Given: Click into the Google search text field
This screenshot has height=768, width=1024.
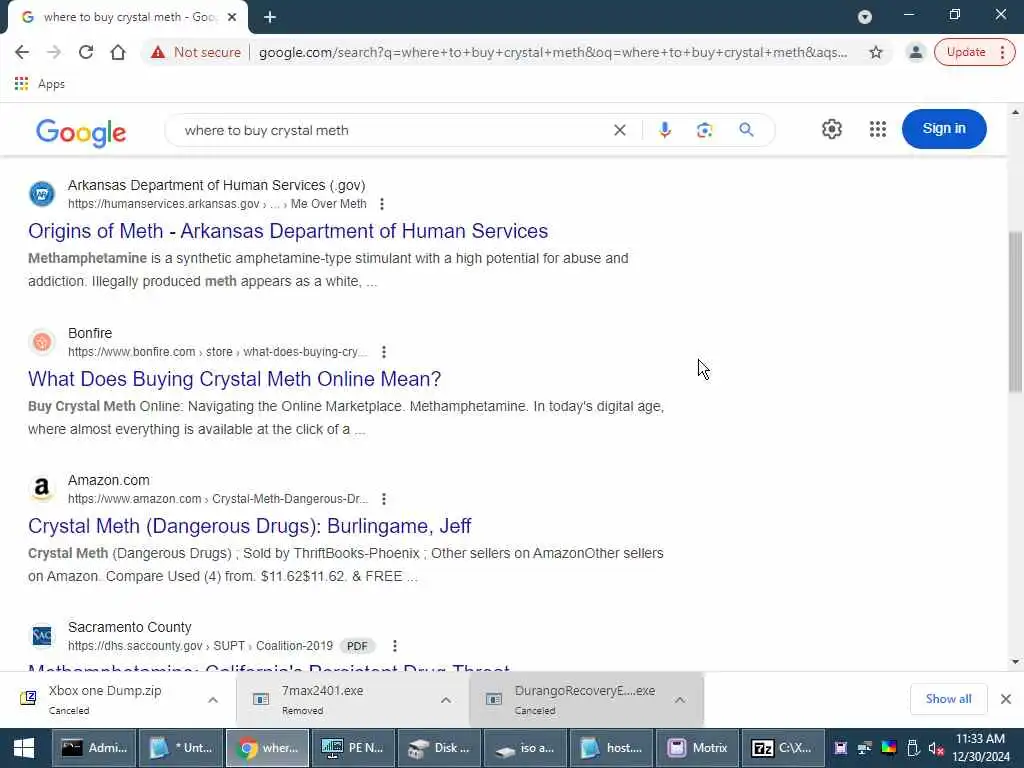Looking at the screenshot, I should [x=392, y=130].
